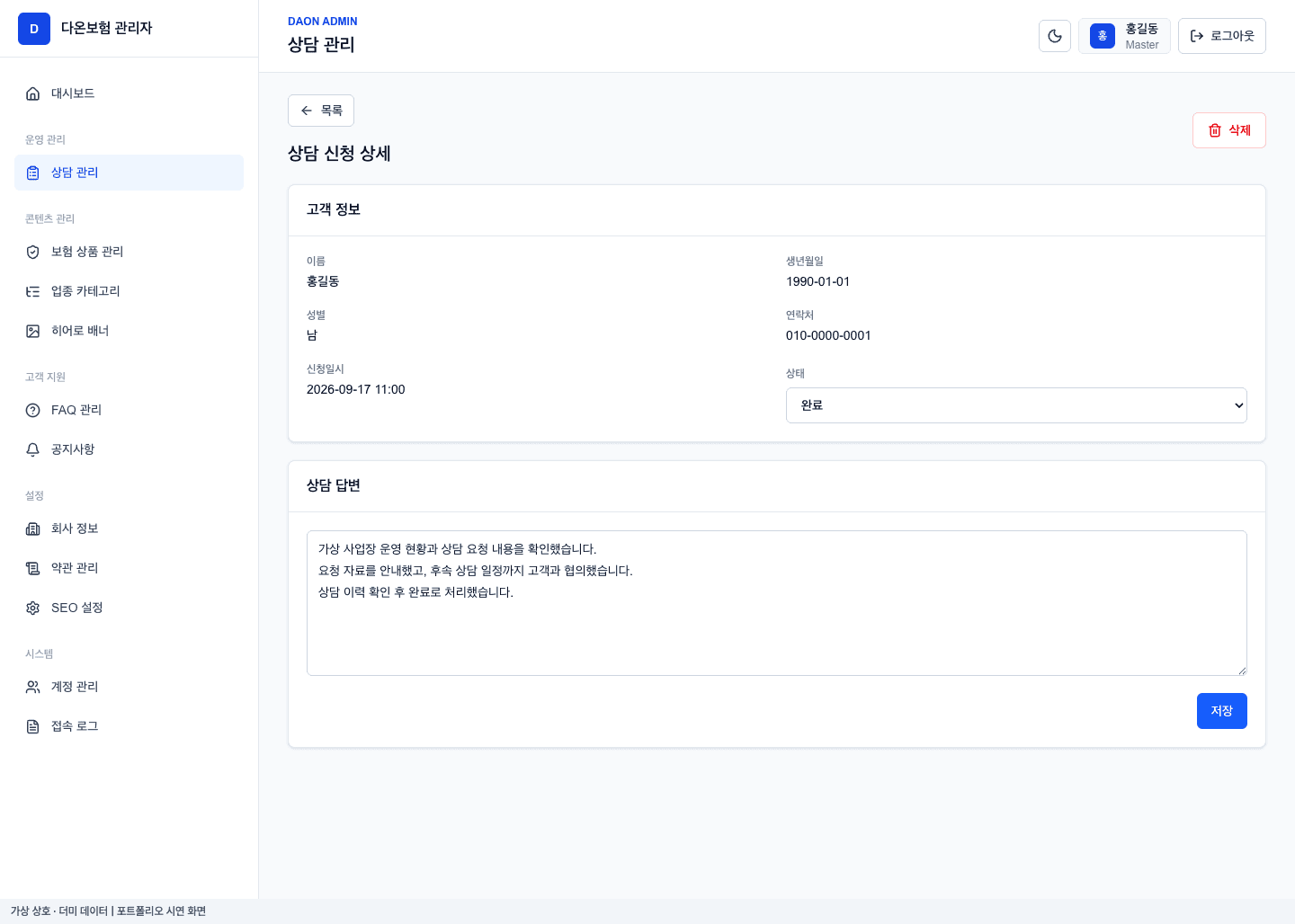Go to 공지사항 in the sidebar
The height and width of the screenshot is (924, 1295).
click(x=129, y=449)
